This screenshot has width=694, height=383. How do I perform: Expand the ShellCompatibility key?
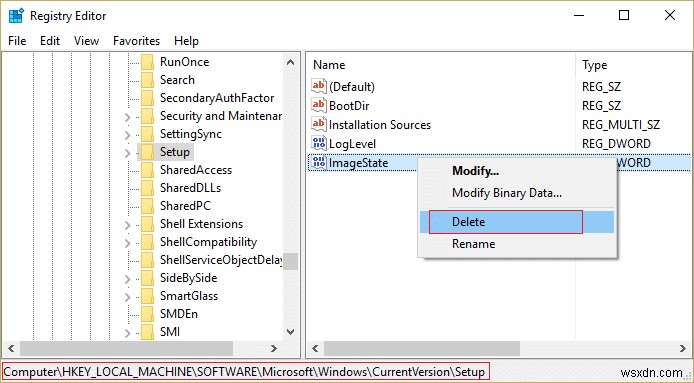click(127, 243)
